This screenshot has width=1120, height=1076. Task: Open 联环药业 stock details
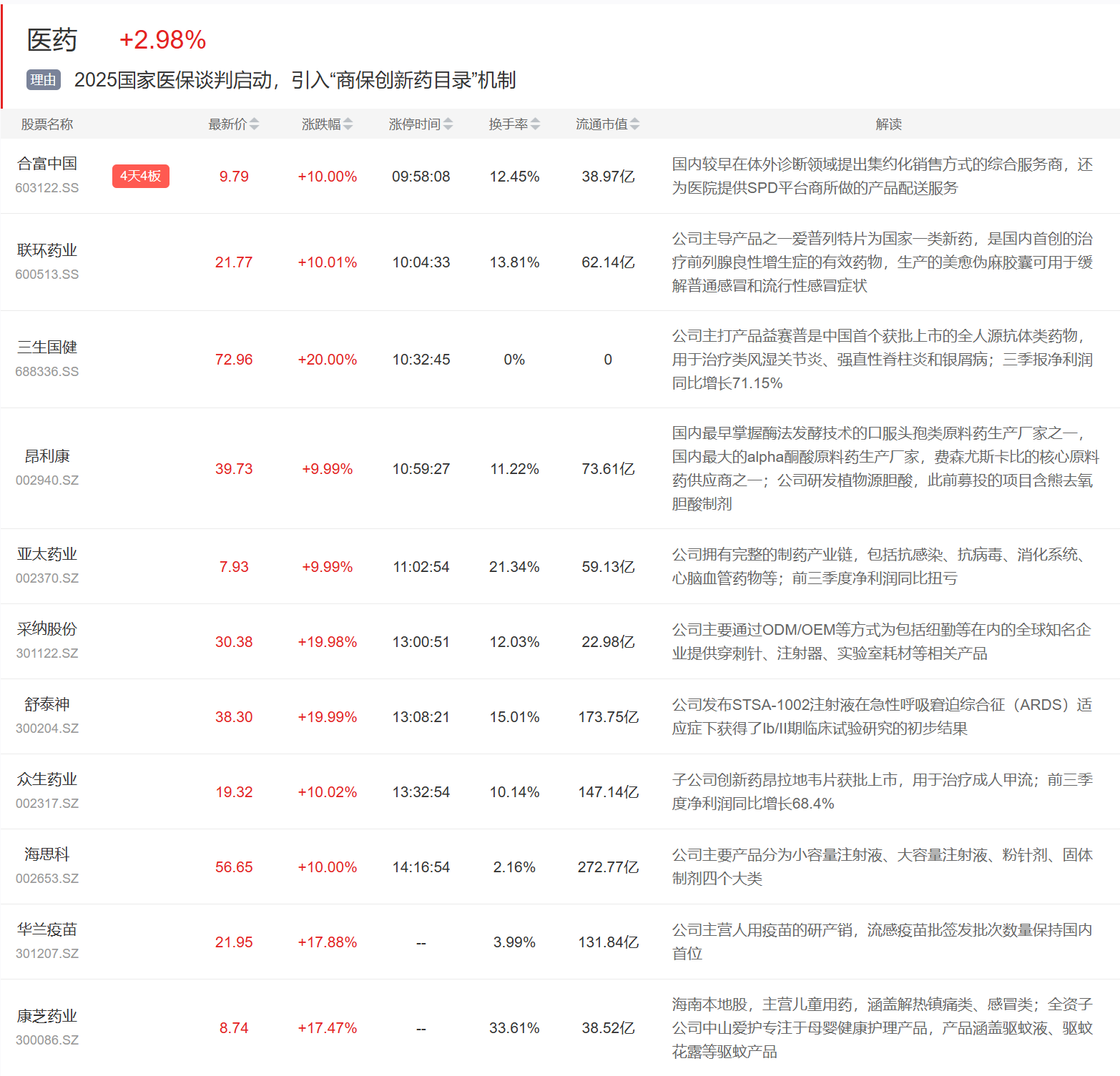tap(47, 250)
